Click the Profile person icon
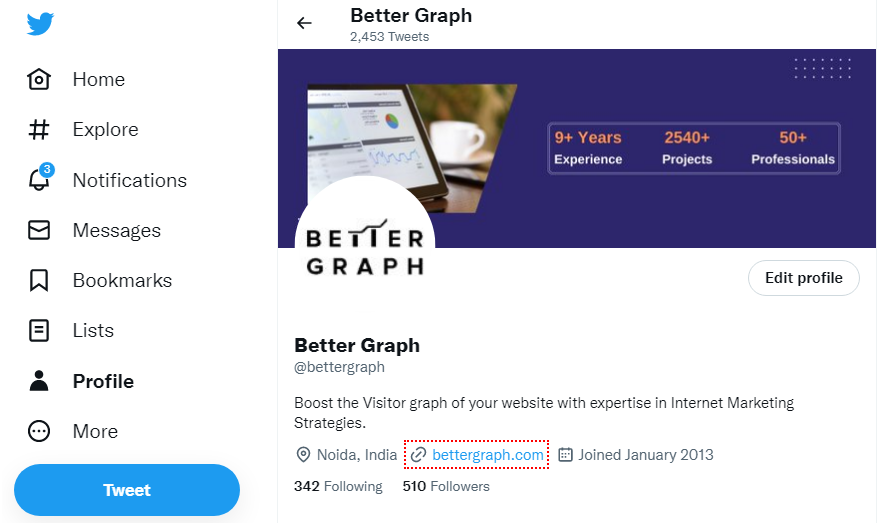 pos(39,381)
